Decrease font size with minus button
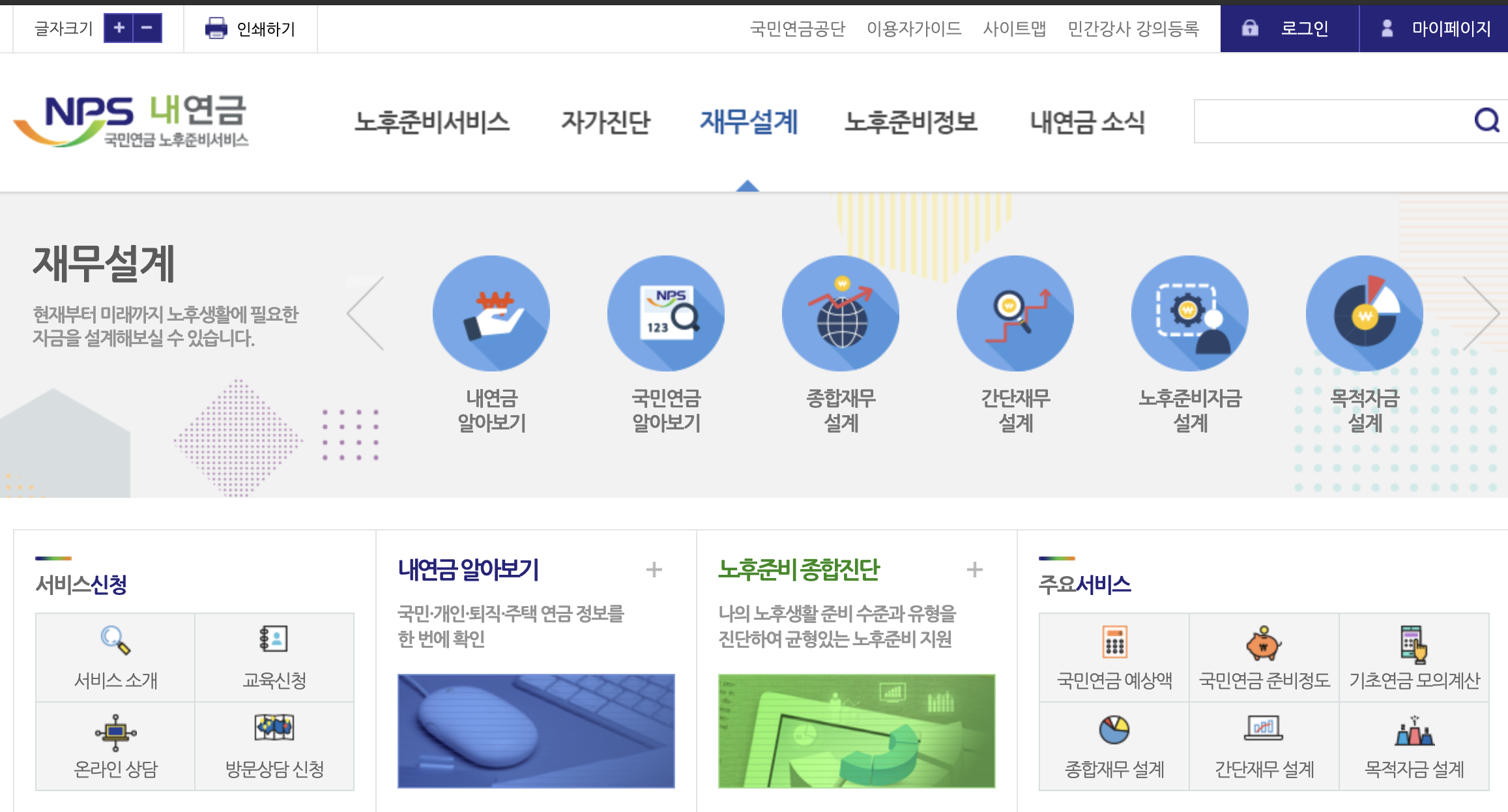Viewport: 1508px width, 812px height. (x=147, y=28)
